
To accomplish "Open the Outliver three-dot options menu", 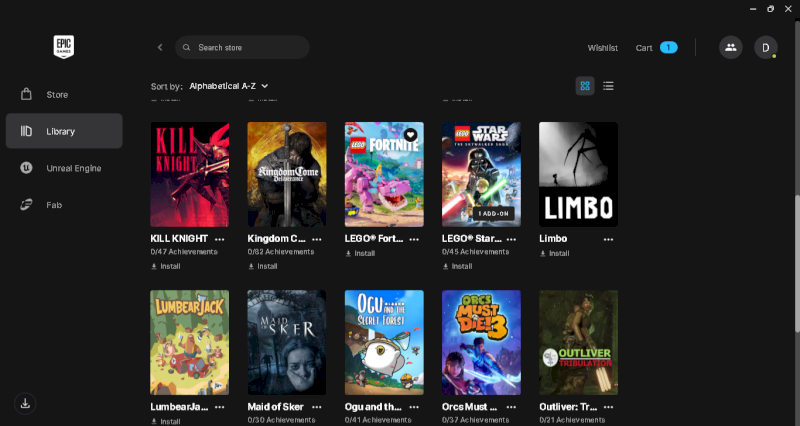I will (609, 407).
